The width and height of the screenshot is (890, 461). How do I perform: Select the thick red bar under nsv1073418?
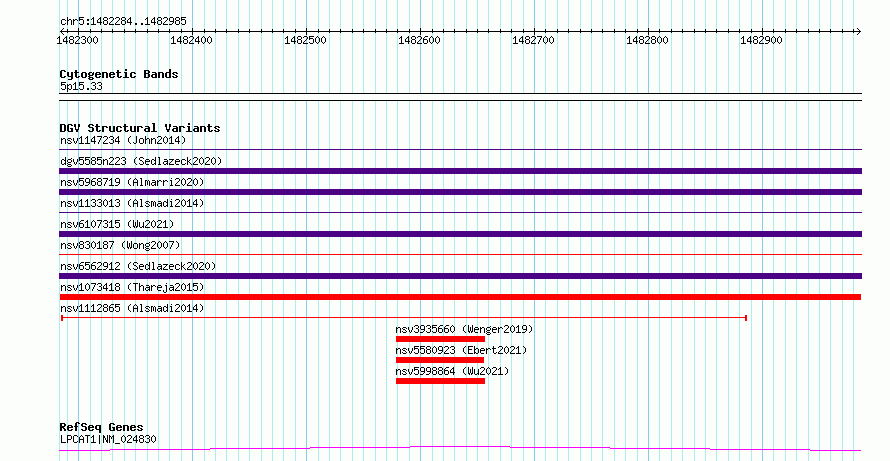pyautogui.click(x=460, y=297)
